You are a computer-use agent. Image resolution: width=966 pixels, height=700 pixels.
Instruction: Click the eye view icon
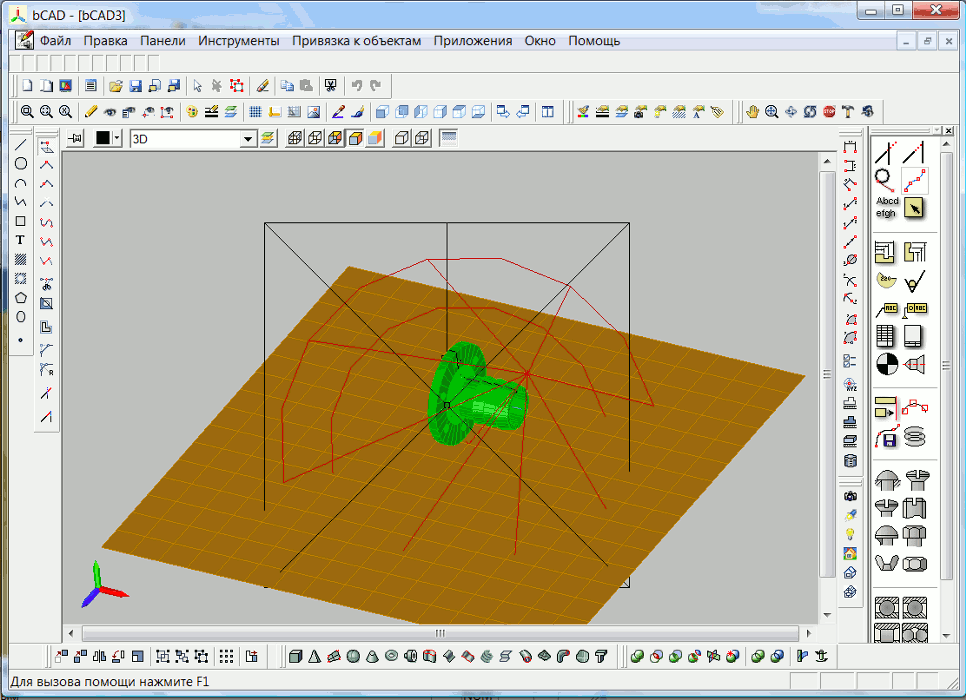pyautogui.click(x=110, y=112)
